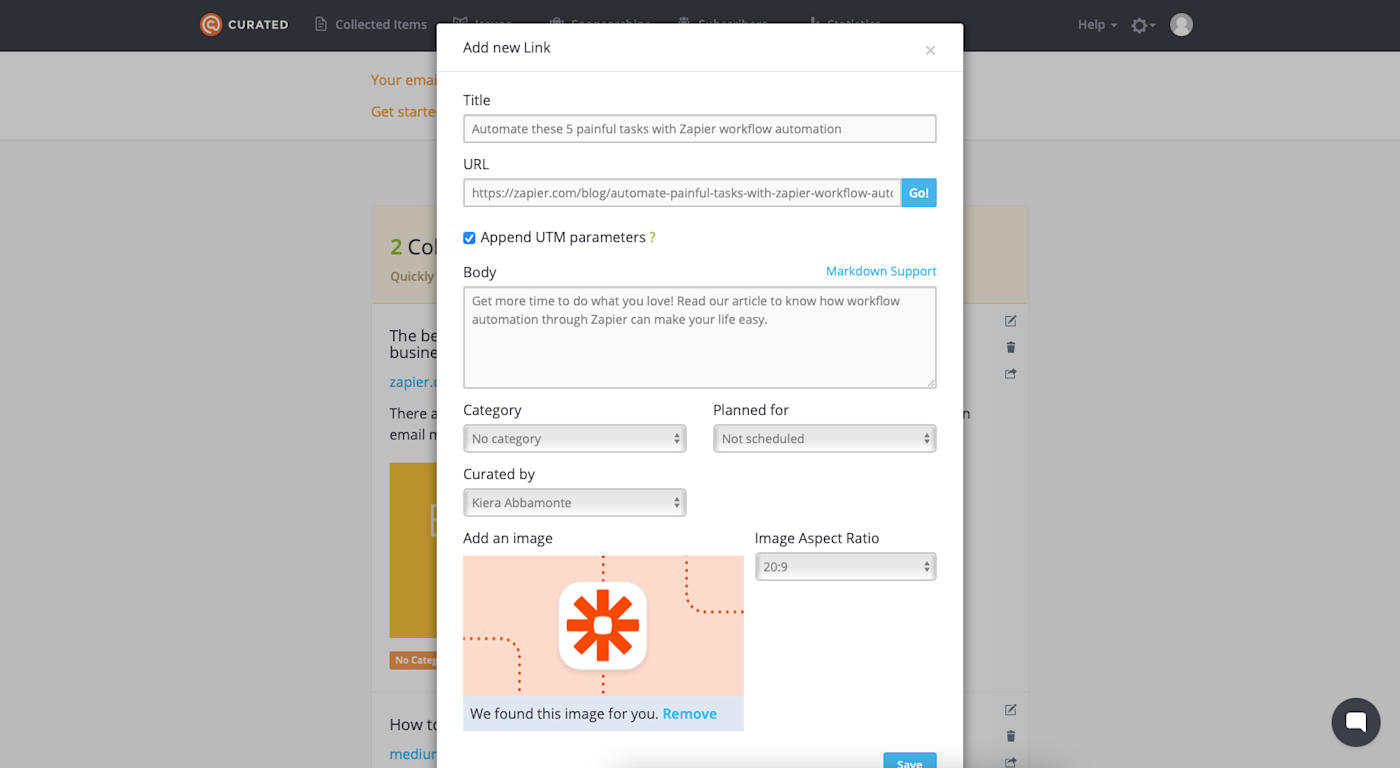Open the settings gear menu
Image resolution: width=1400 pixels, height=768 pixels.
tap(1143, 25)
